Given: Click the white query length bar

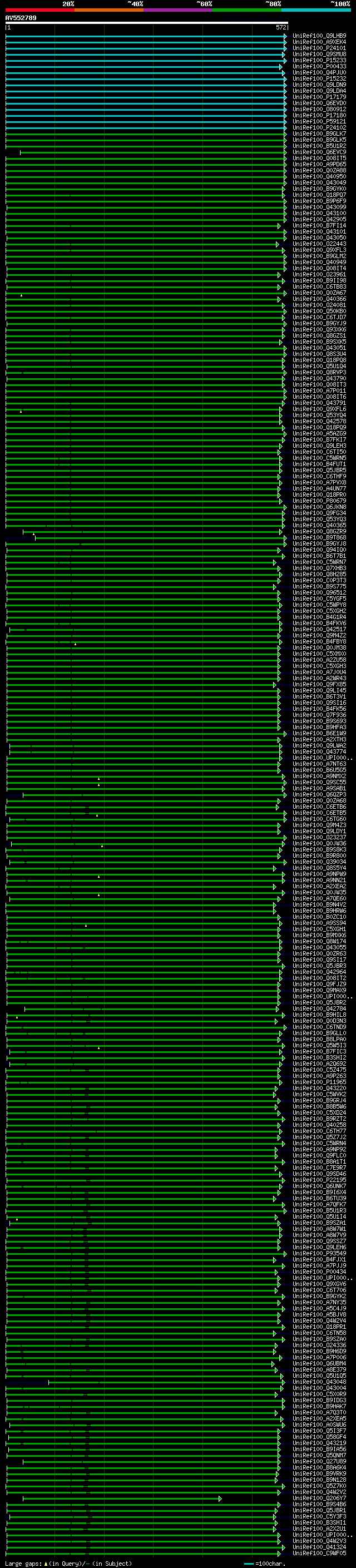Looking at the screenshot, I should (146, 23).
